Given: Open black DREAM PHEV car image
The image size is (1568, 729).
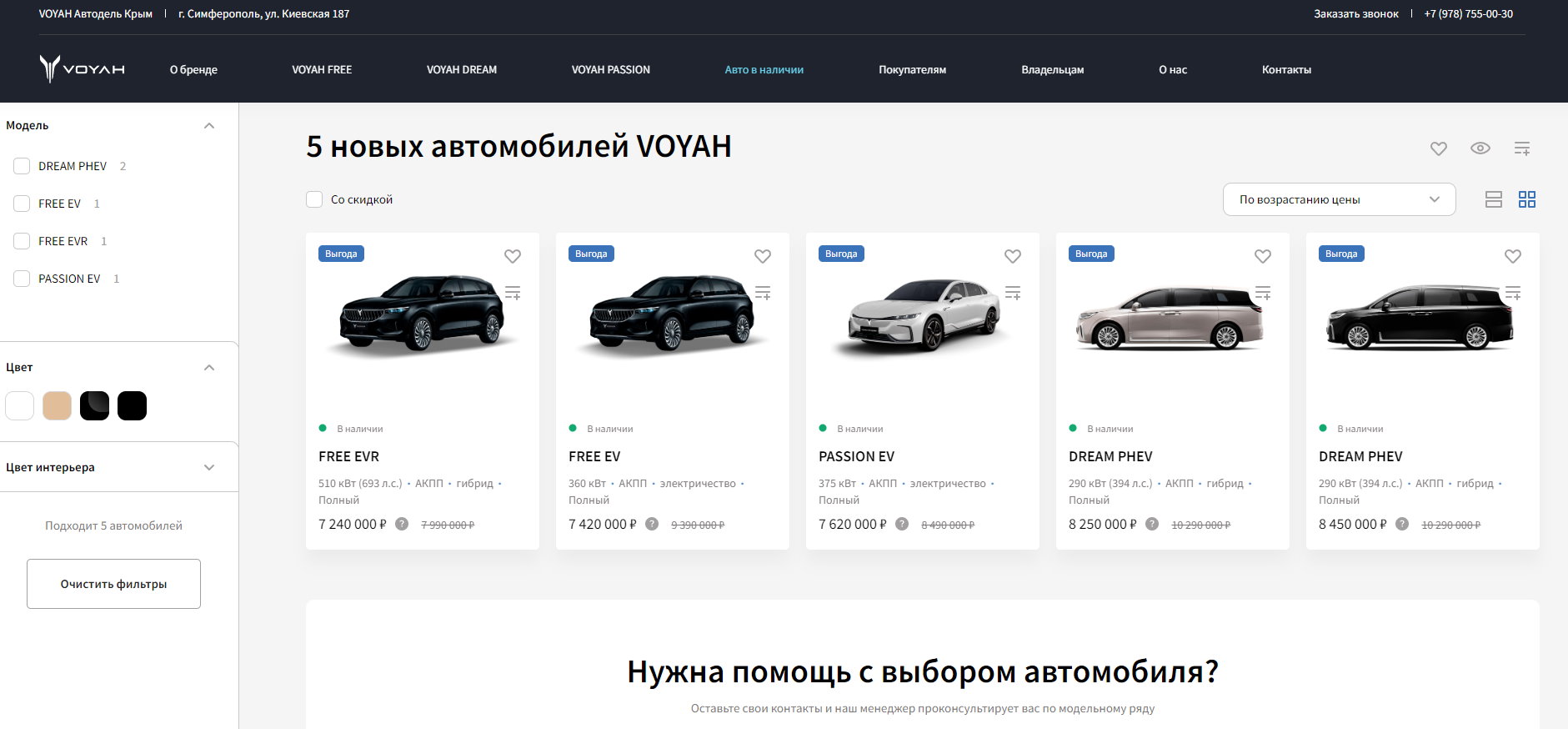Looking at the screenshot, I should [x=1420, y=317].
